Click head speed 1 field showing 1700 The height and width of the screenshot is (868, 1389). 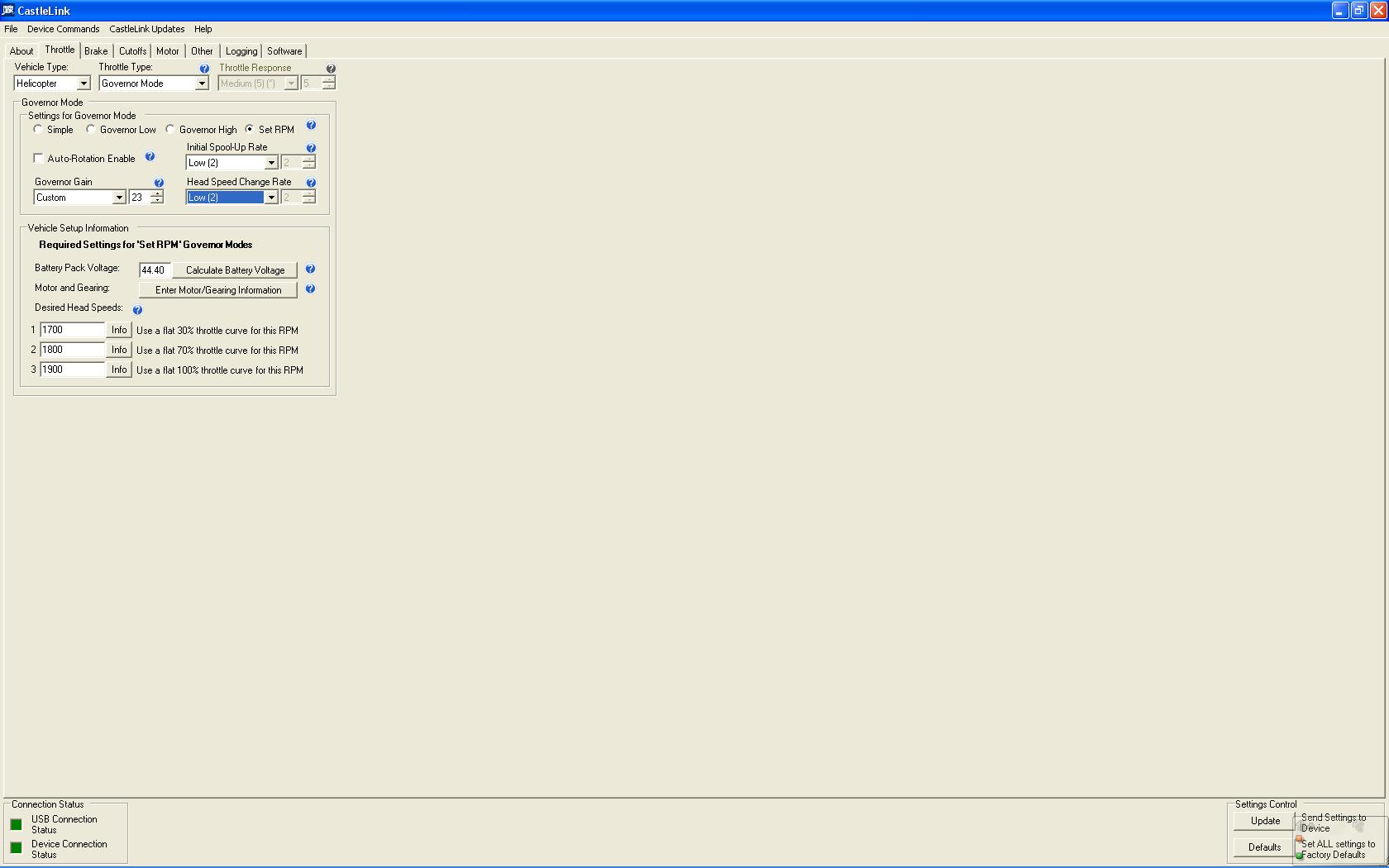(73, 330)
